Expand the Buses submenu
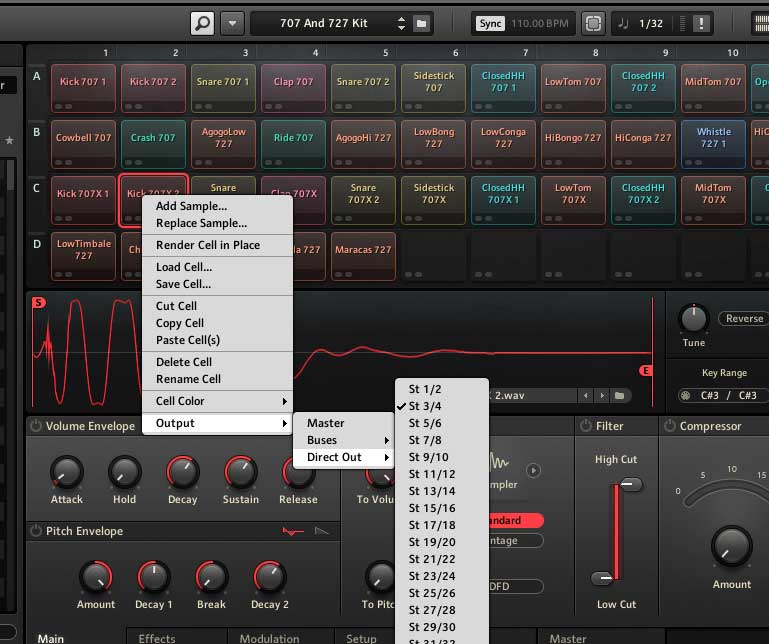Screen dimensions: 769x644 (344, 440)
